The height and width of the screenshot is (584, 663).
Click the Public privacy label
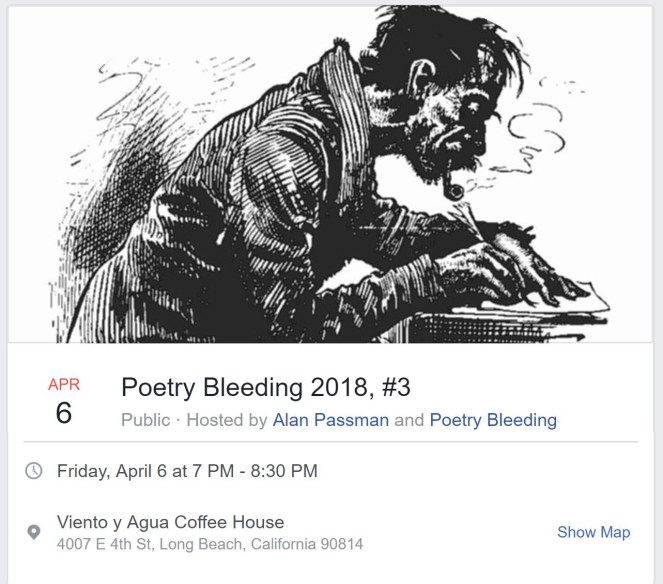click(x=146, y=420)
